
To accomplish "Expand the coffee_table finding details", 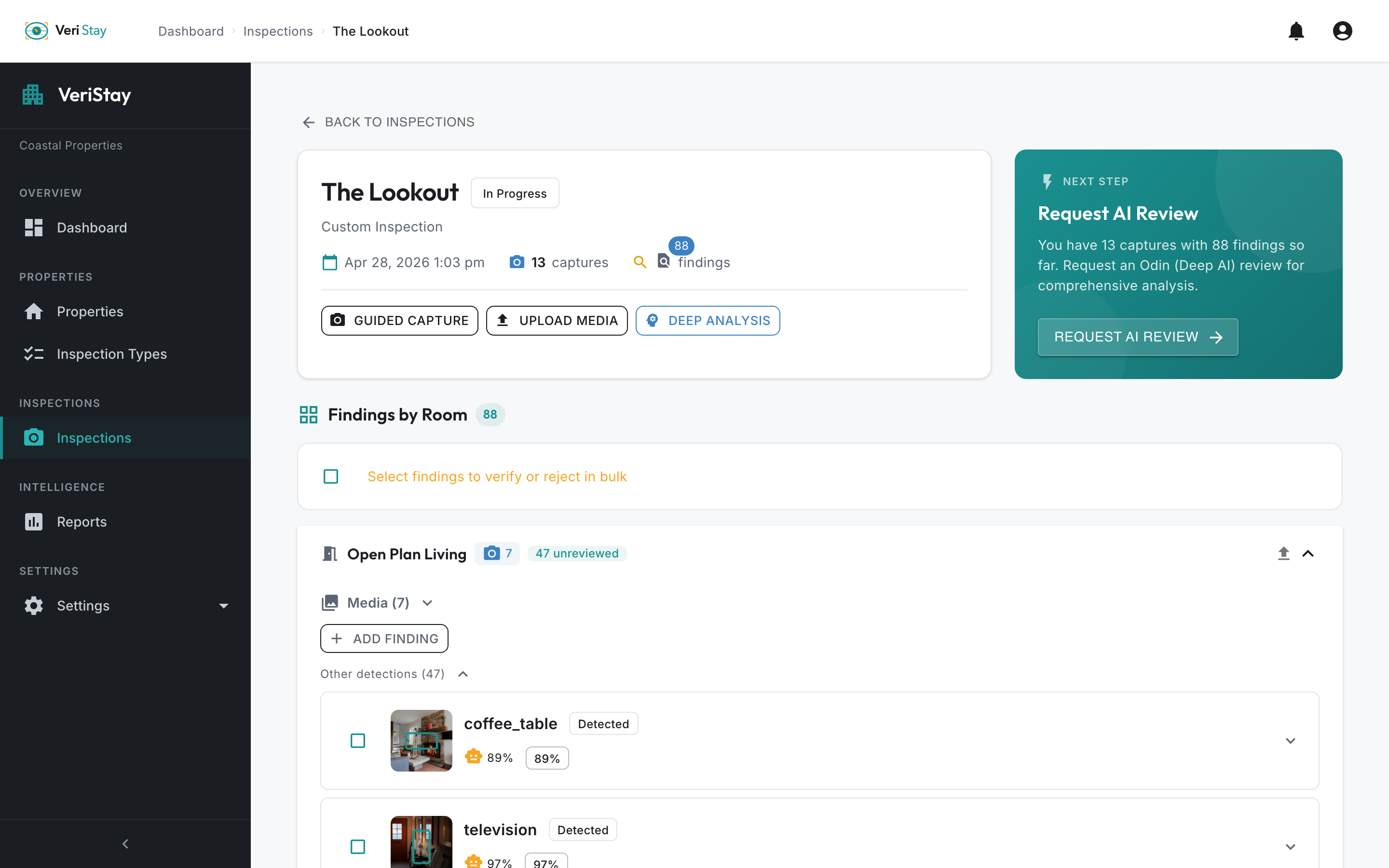I will [1290, 741].
